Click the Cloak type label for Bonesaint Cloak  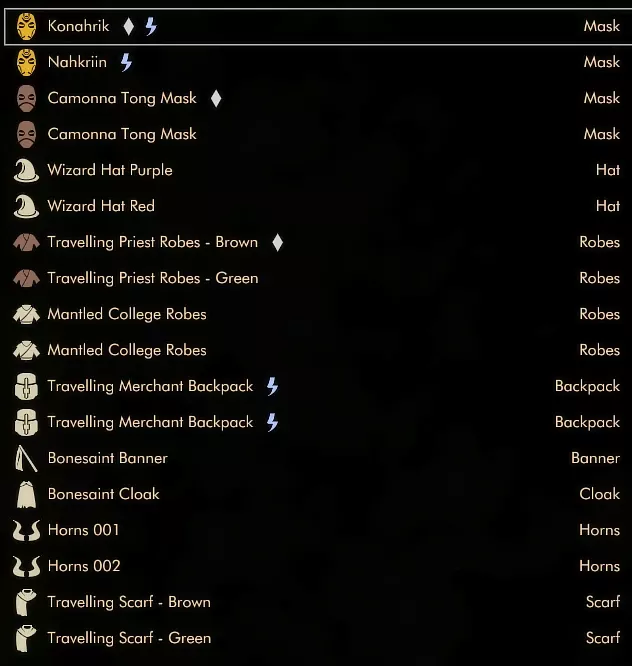tap(599, 494)
